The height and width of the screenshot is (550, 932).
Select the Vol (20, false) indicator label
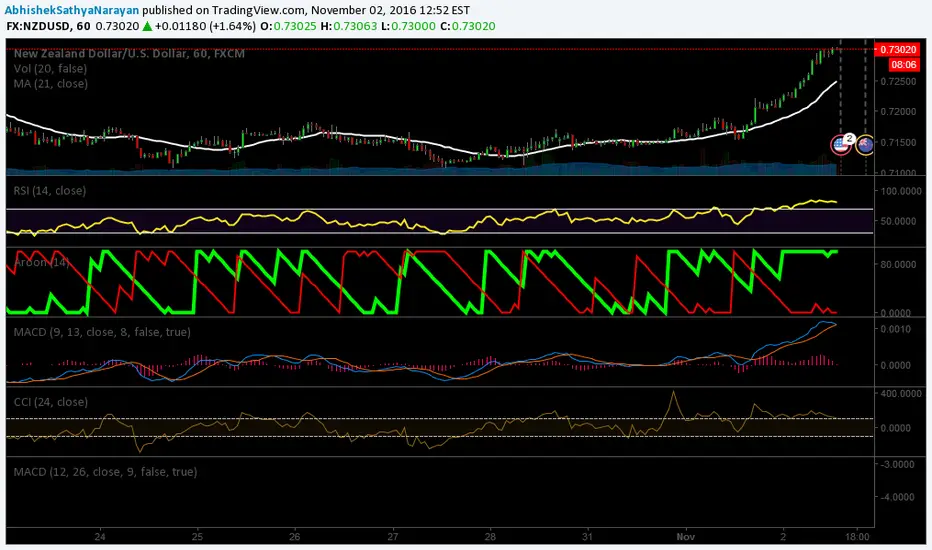click(x=50, y=68)
